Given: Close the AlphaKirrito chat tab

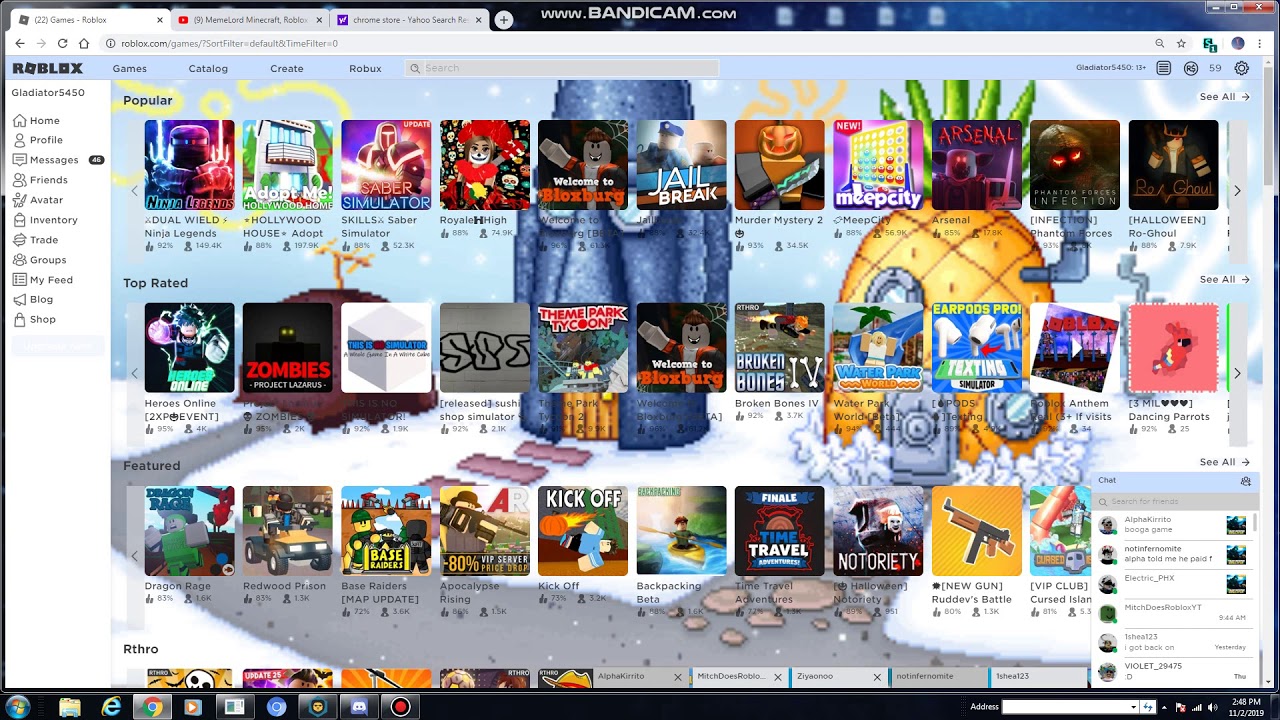Looking at the screenshot, I should point(677,677).
